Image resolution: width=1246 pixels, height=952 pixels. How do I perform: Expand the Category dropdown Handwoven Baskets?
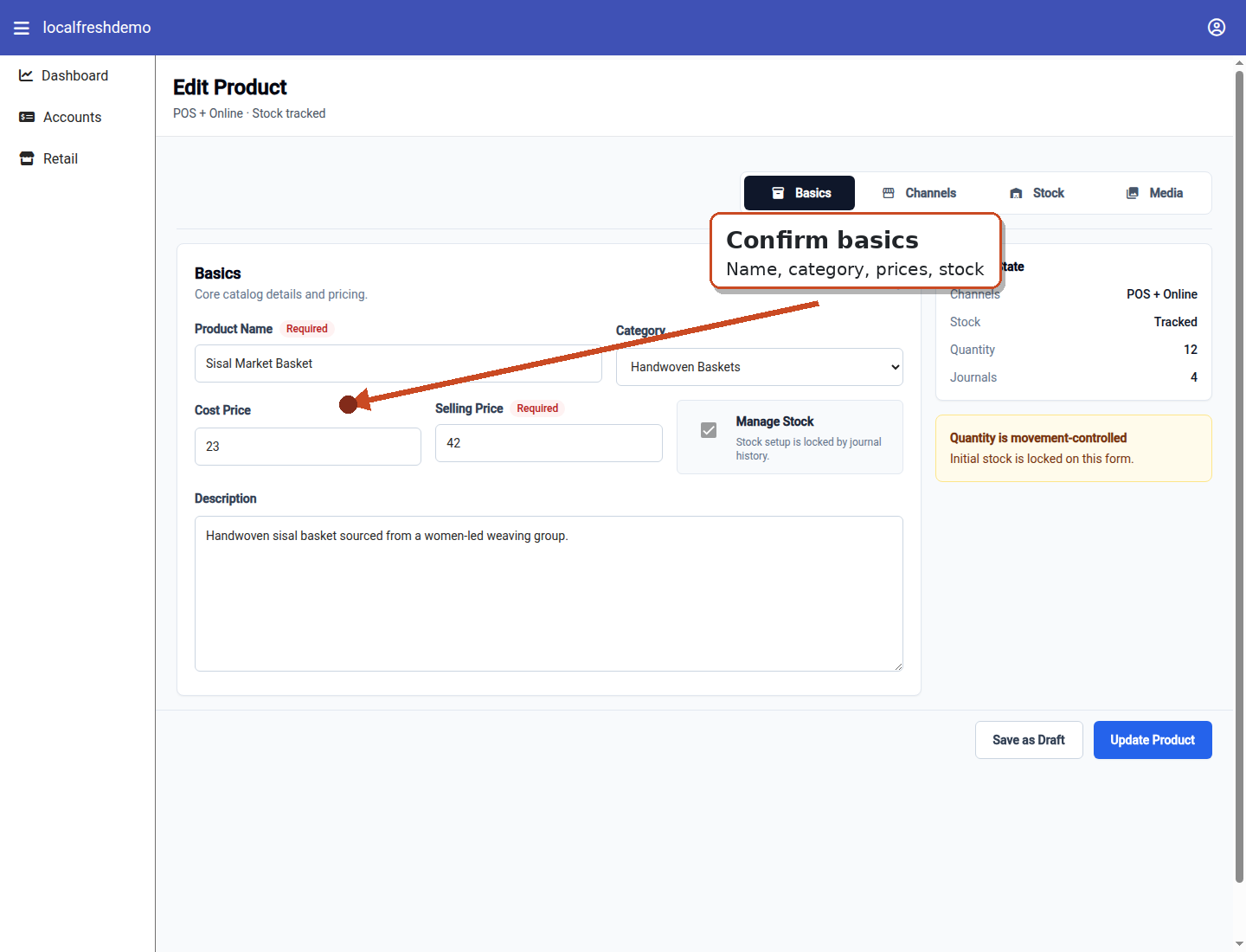point(760,367)
